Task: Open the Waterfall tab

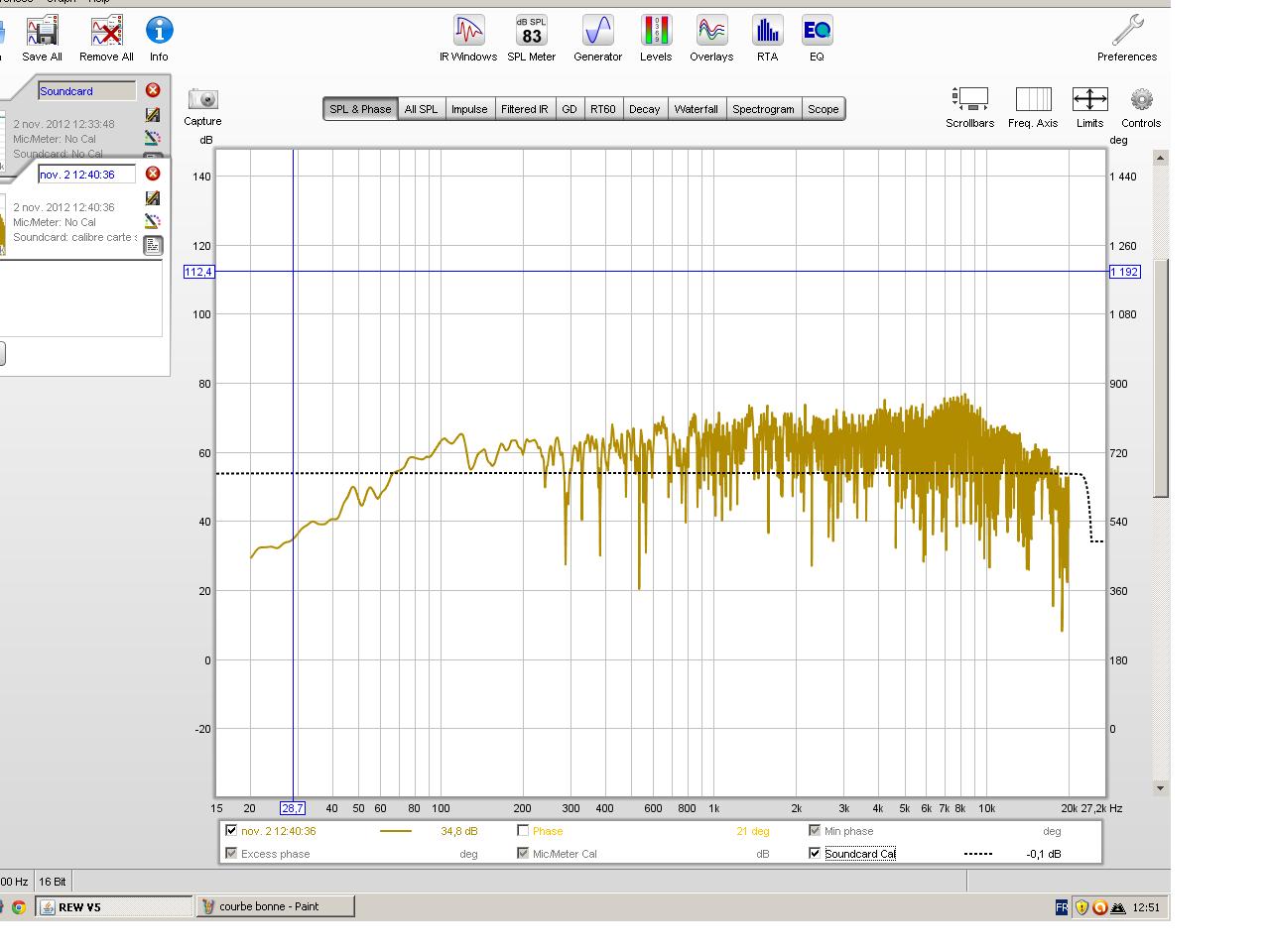Action: [x=696, y=109]
